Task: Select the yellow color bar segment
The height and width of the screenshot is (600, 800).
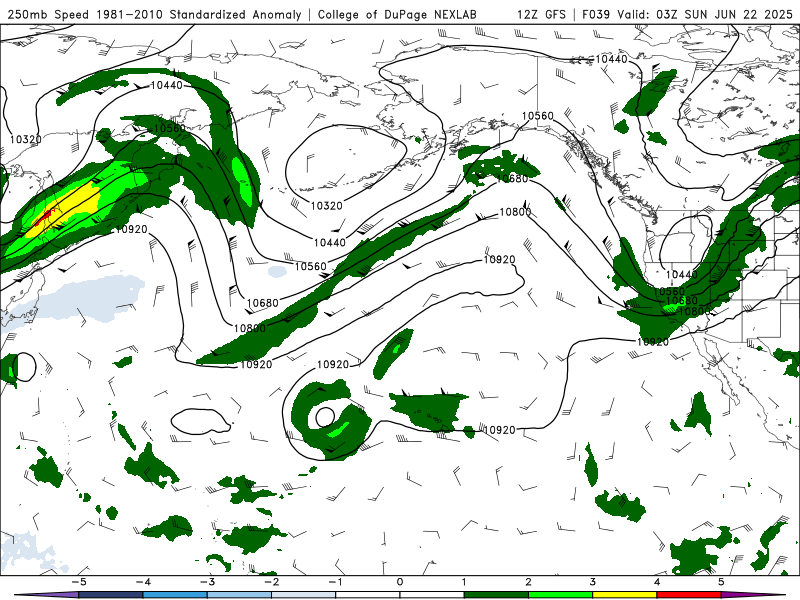Action: point(625,595)
